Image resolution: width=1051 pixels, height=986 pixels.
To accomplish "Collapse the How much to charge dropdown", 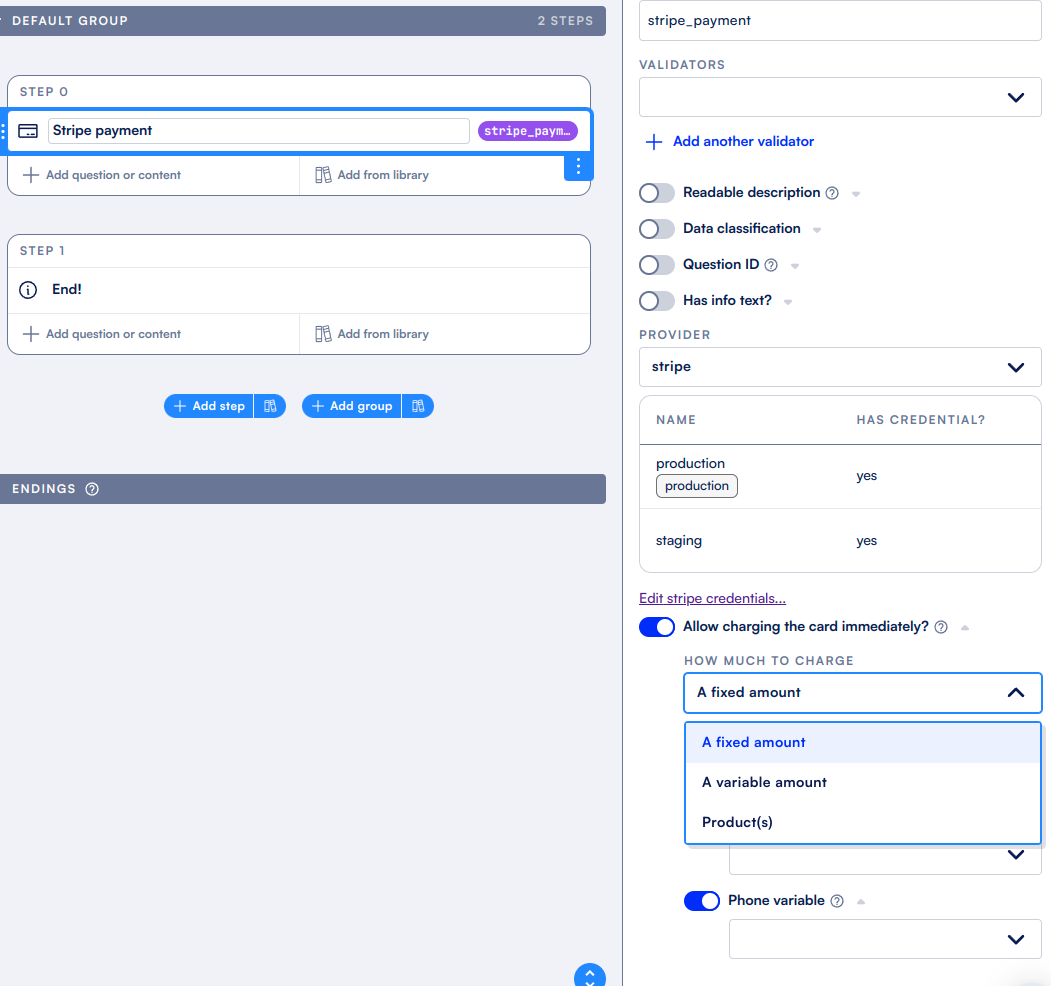I will tap(863, 692).
